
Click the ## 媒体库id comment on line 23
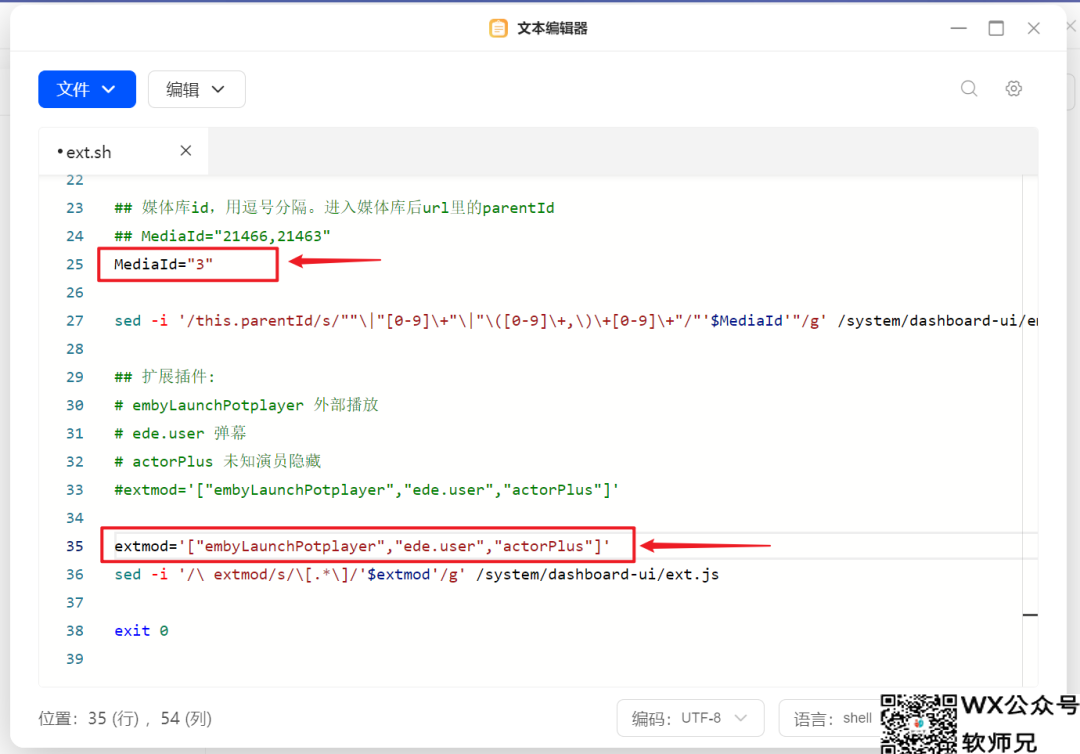point(334,208)
